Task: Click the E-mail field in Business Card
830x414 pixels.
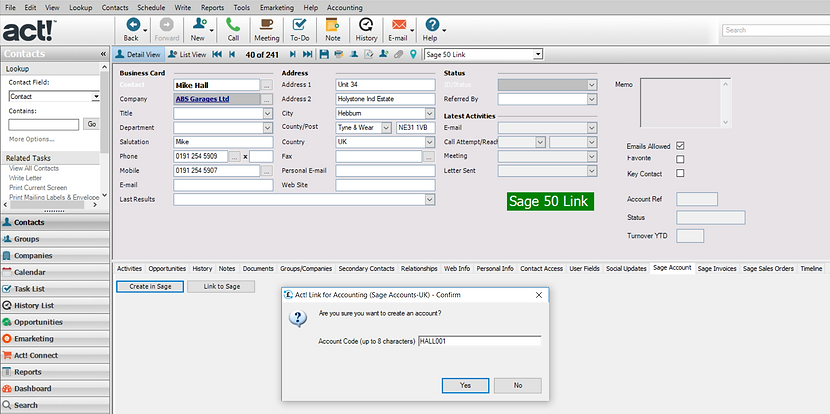Action: click(223, 185)
